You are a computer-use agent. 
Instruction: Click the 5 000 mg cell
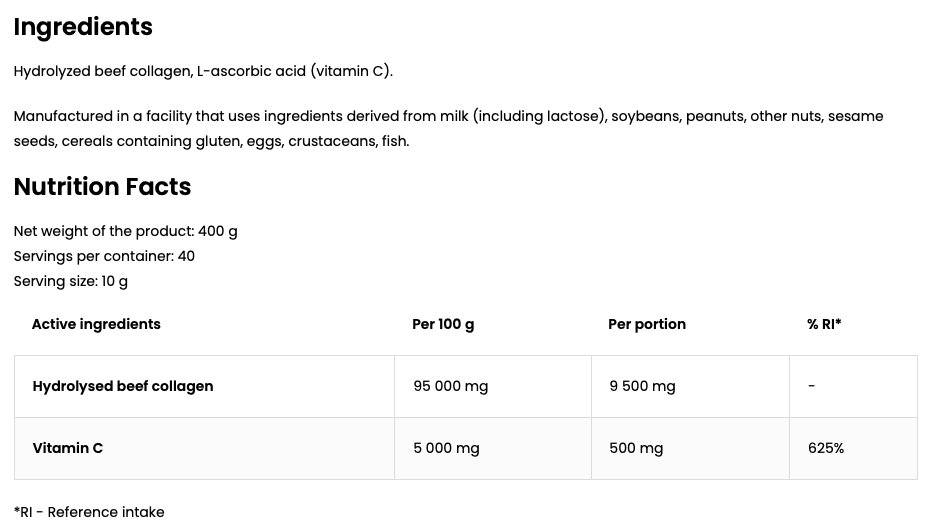point(446,448)
